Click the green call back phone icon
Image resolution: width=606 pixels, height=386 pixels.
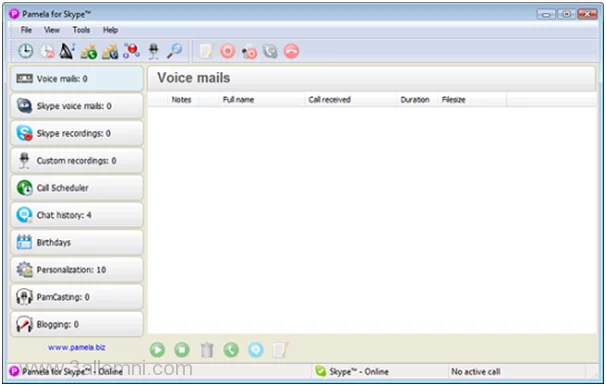[231, 350]
